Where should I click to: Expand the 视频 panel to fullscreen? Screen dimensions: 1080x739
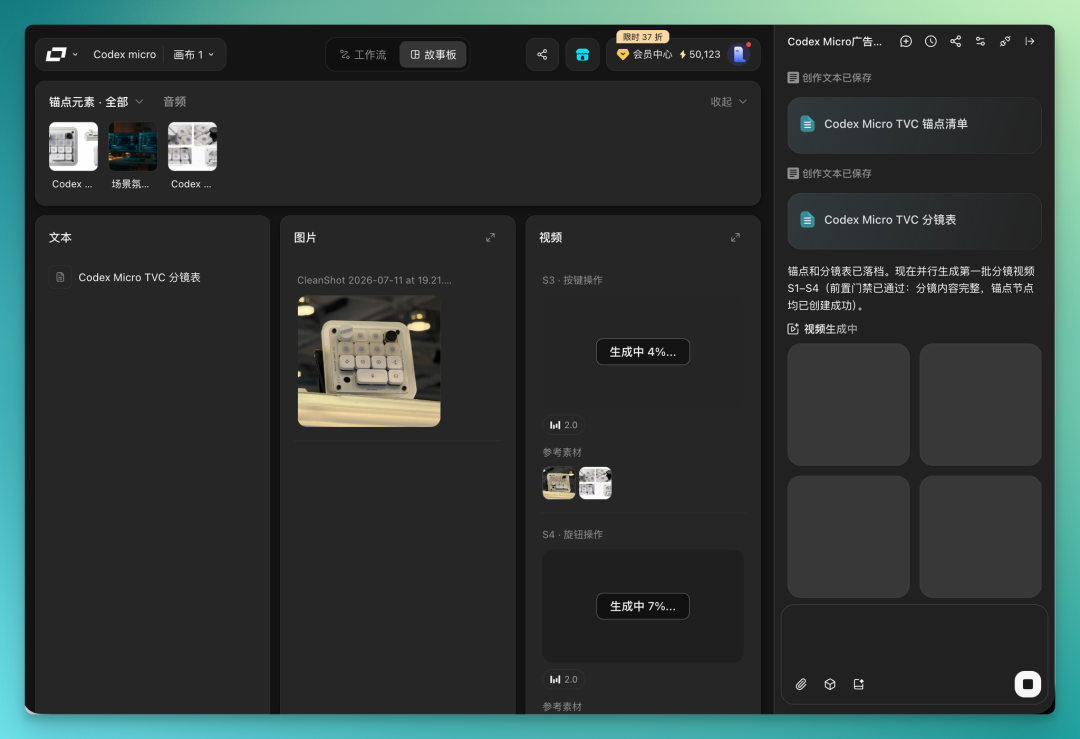coord(736,238)
